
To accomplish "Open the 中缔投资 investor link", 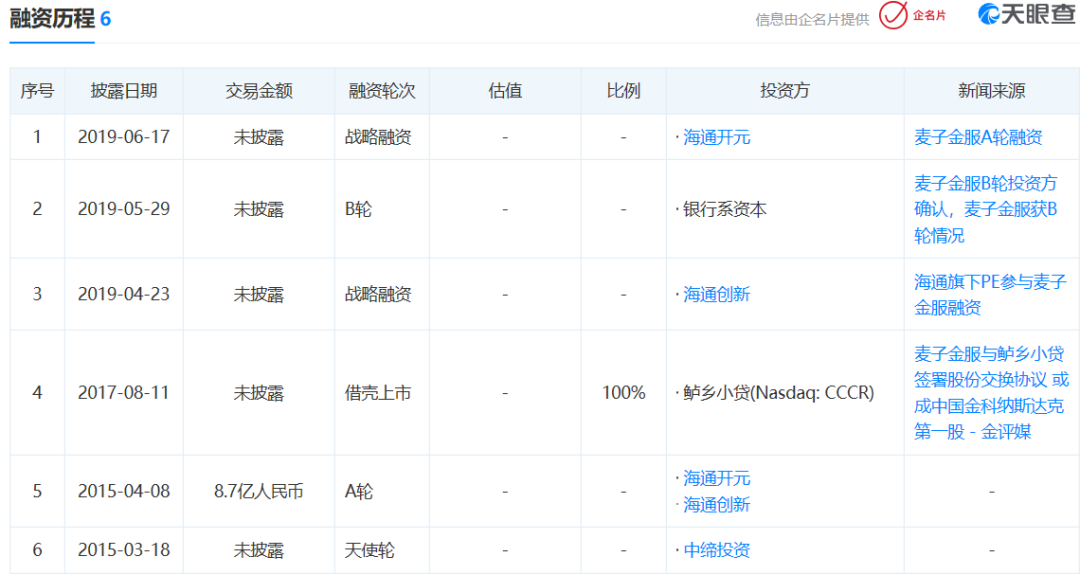I will pos(716,550).
